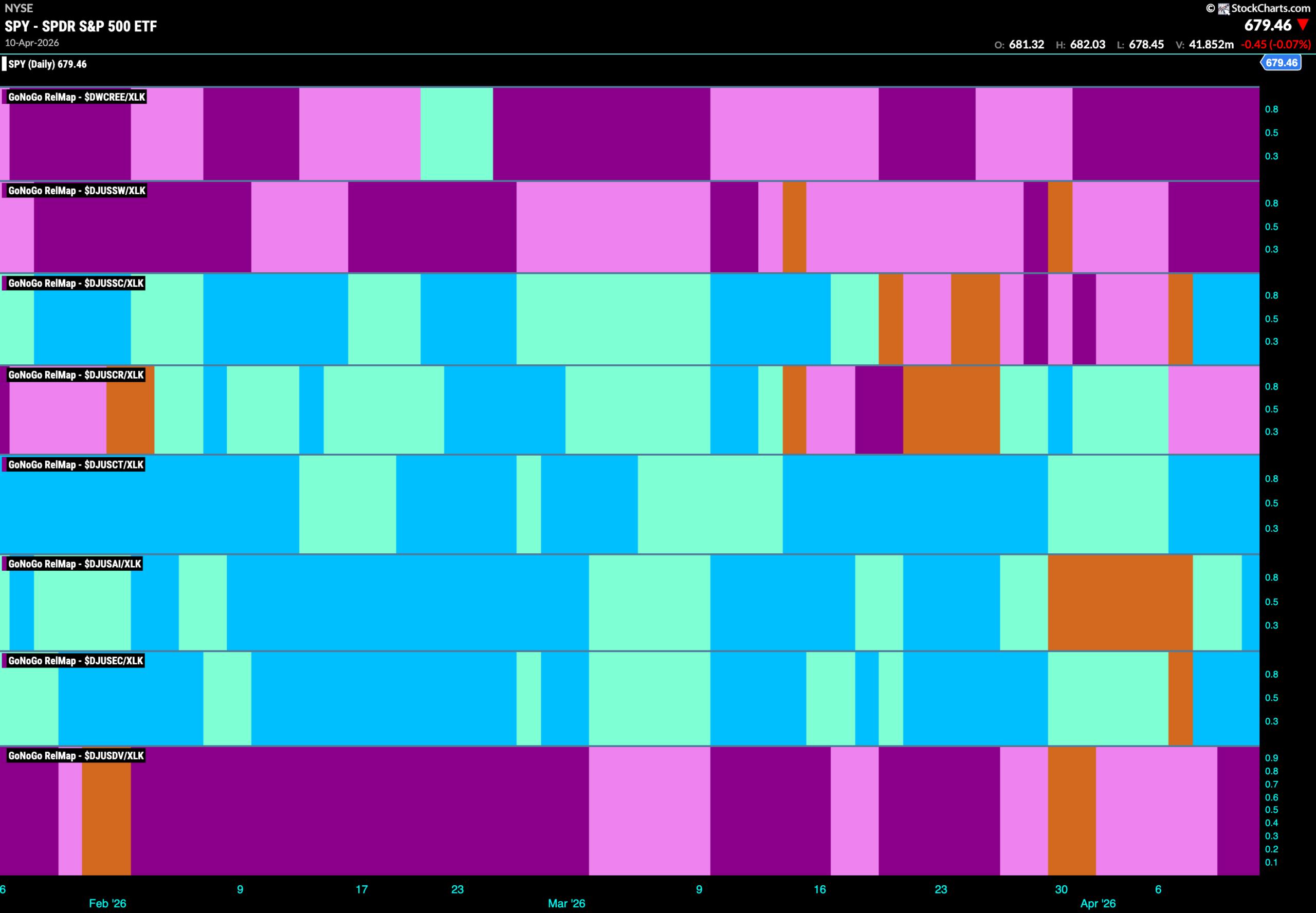Click the -0.45 (-0.07%) change value
1316x913 pixels.
(1275, 45)
